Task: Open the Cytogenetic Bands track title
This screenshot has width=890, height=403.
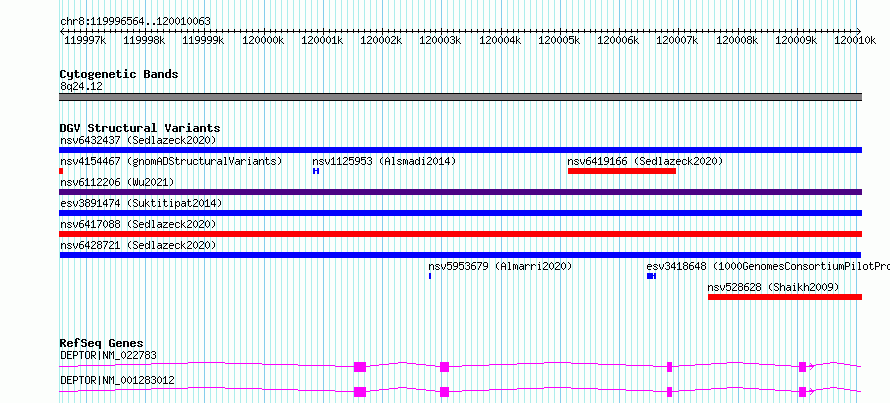Action: pyautogui.click(x=119, y=74)
